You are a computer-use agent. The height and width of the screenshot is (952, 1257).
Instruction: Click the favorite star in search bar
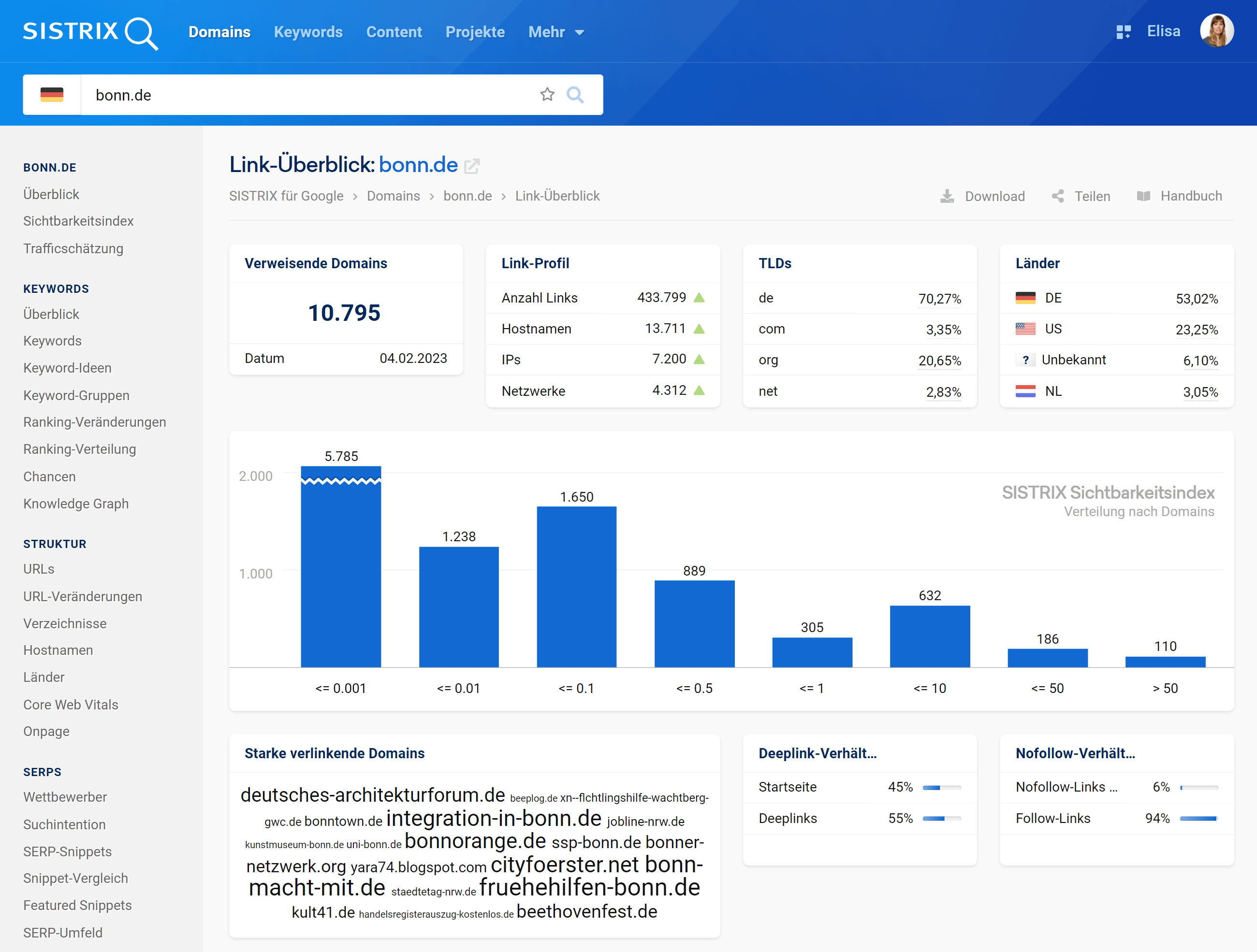(547, 94)
